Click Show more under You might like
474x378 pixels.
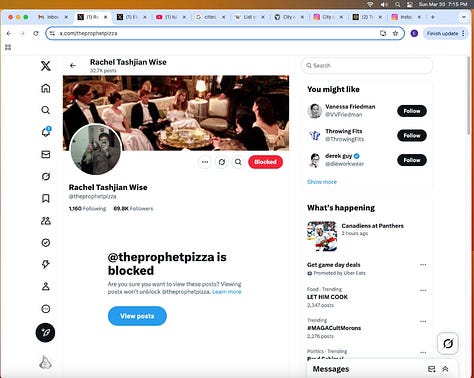tap(322, 182)
